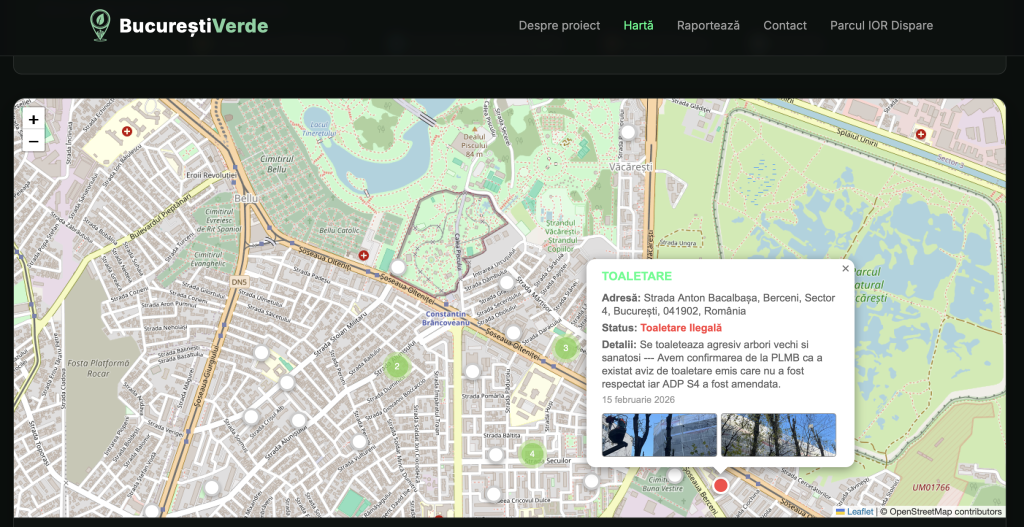The height and width of the screenshot is (527, 1024).
Task: Click the BucureștiVerde leaf logo icon
Action: coord(100,25)
